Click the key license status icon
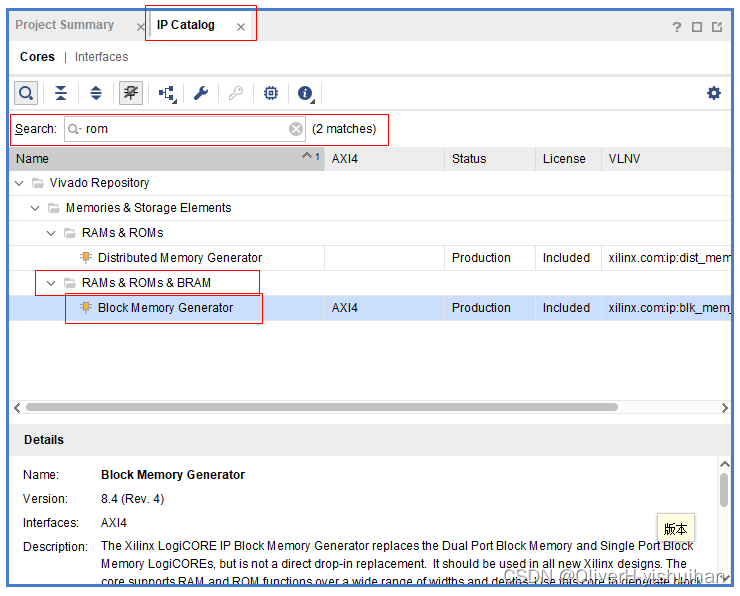 pyautogui.click(x=236, y=93)
